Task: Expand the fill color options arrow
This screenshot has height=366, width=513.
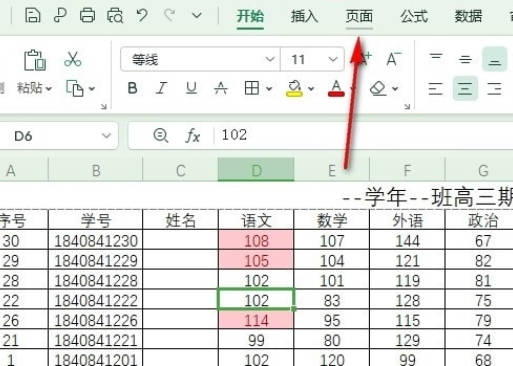Action: pos(311,89)
